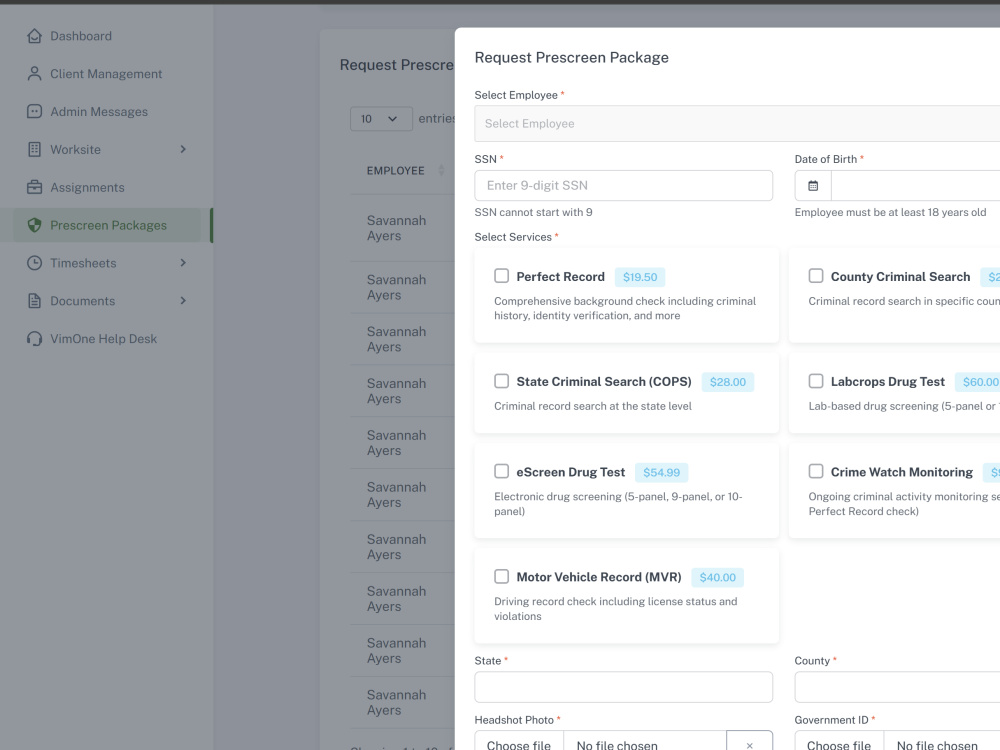Viewport: 1000px width, 750px height.
Task: Expand the Timesheets submenu chevron
Action: [x=183, y=263]
